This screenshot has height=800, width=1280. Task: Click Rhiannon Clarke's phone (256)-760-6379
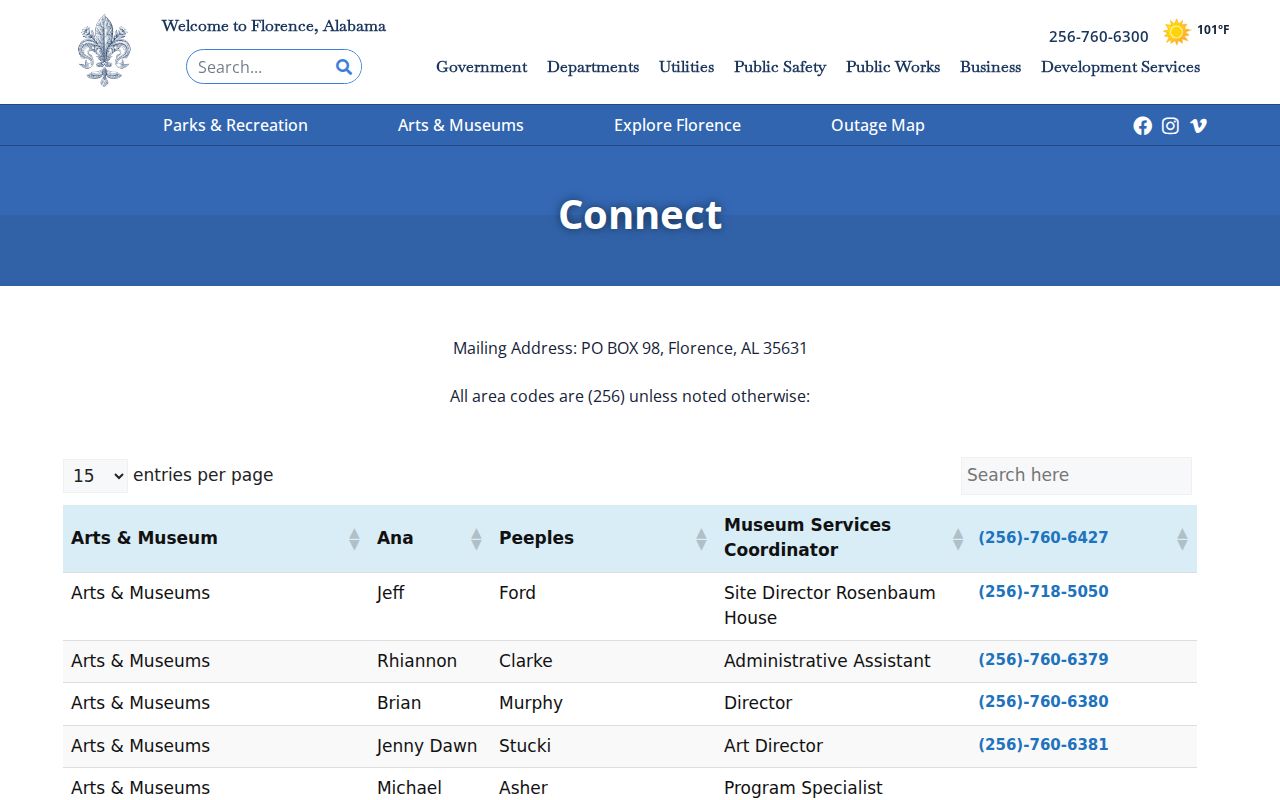coord(1043,660)
